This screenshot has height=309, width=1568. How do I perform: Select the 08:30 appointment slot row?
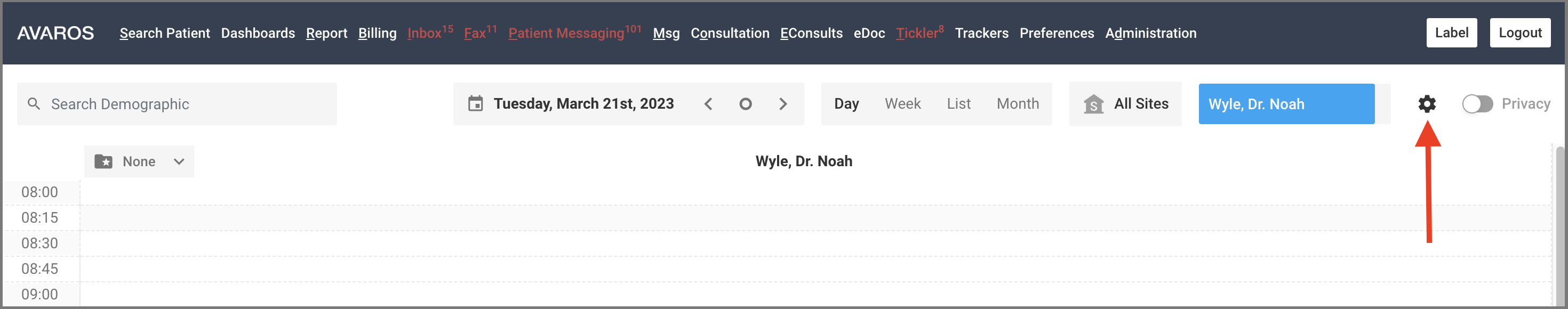pos(815,243)
